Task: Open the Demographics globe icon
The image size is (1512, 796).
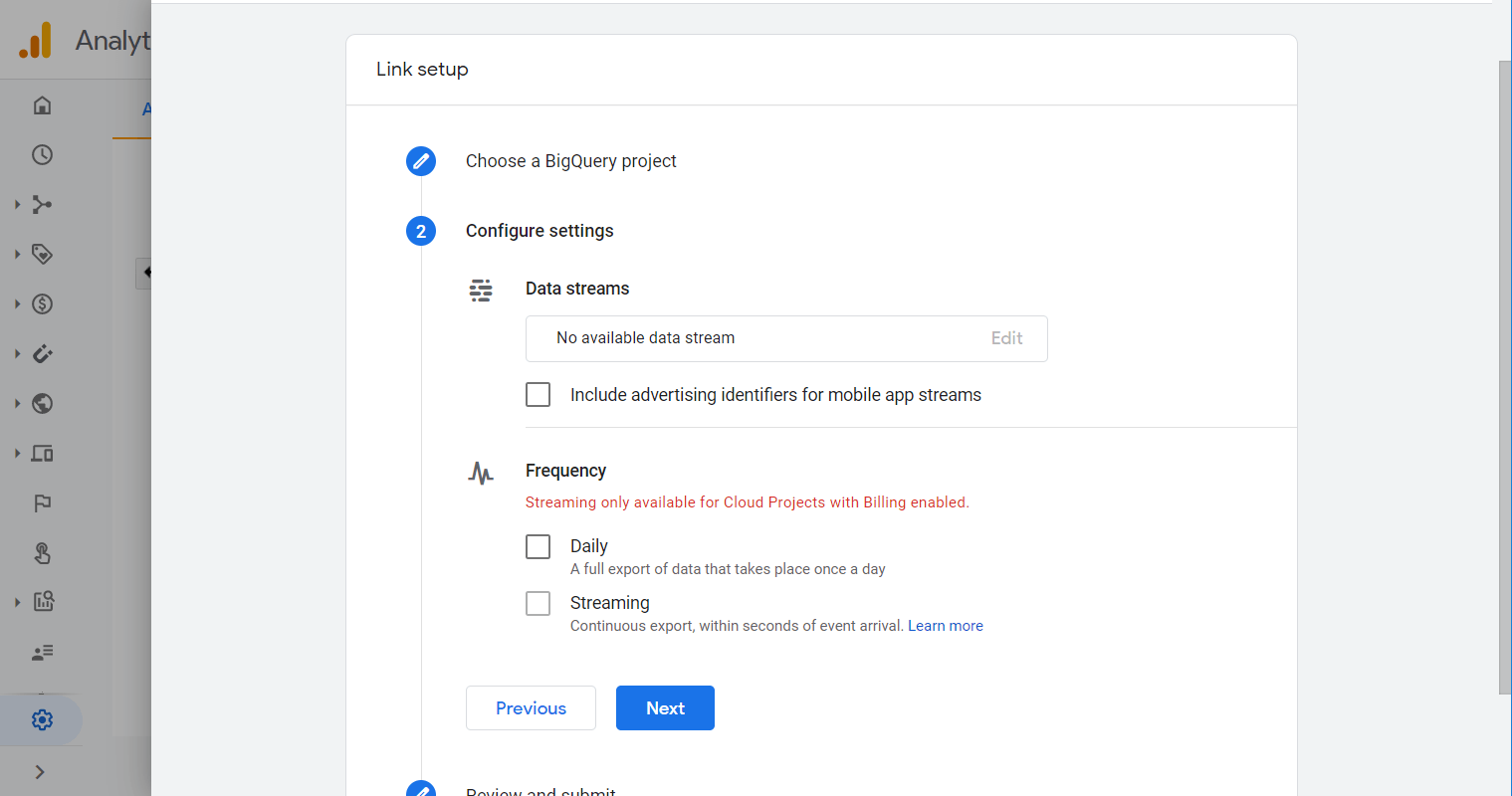Action: point(42,404)
